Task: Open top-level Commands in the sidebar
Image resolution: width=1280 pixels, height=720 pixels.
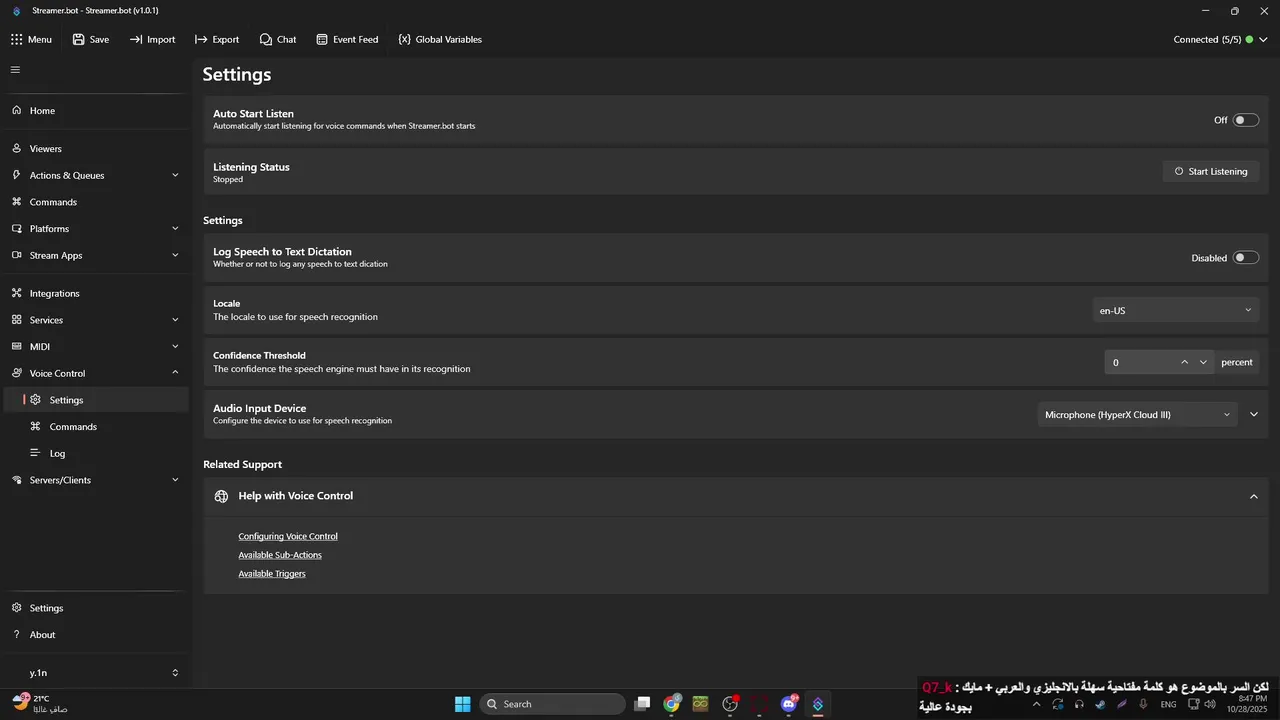Action: coord(94,202)
